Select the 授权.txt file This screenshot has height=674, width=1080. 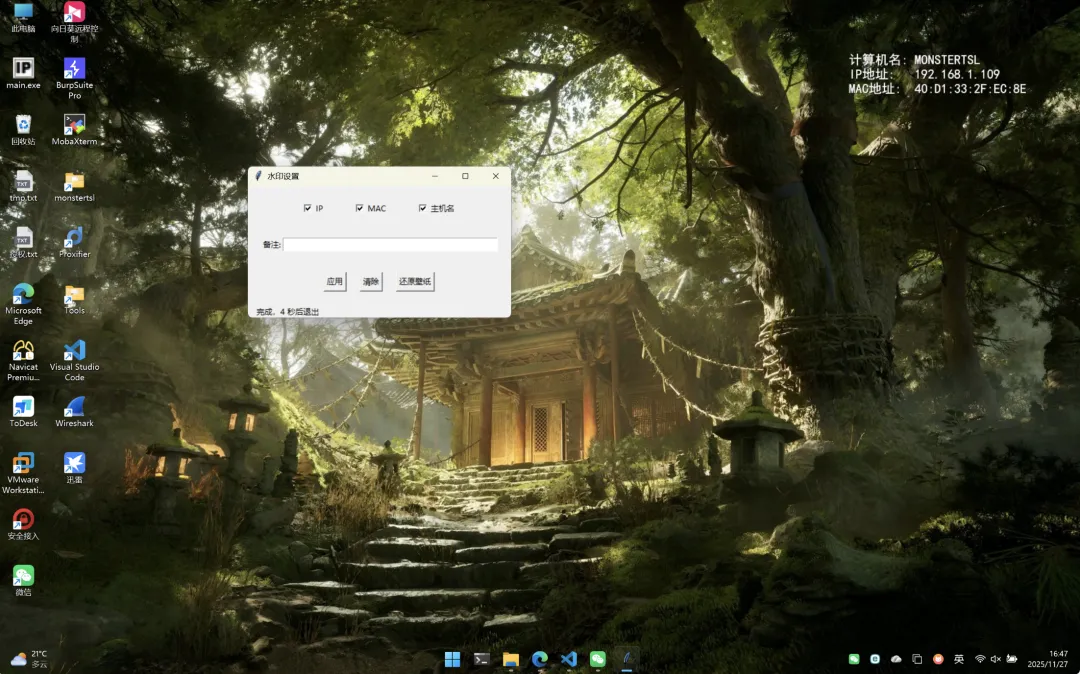click(x=23, y=243)
